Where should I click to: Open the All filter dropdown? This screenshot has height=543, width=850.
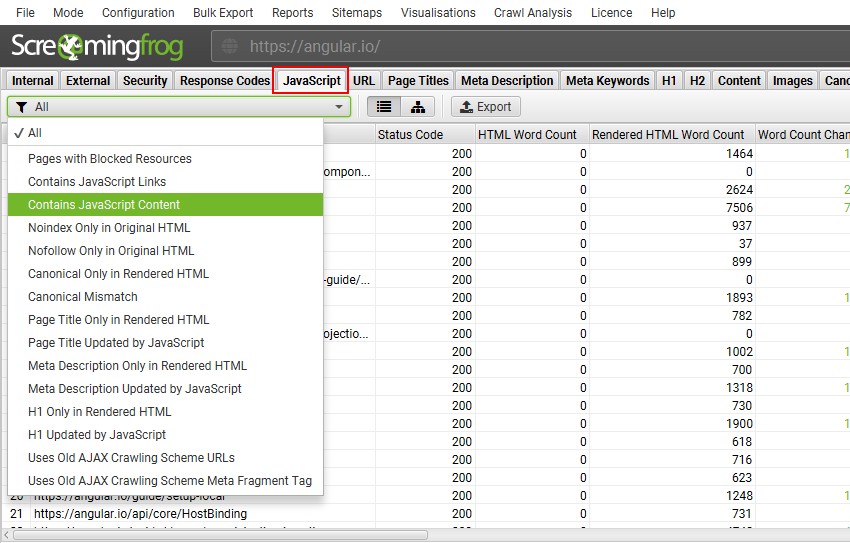179,107
